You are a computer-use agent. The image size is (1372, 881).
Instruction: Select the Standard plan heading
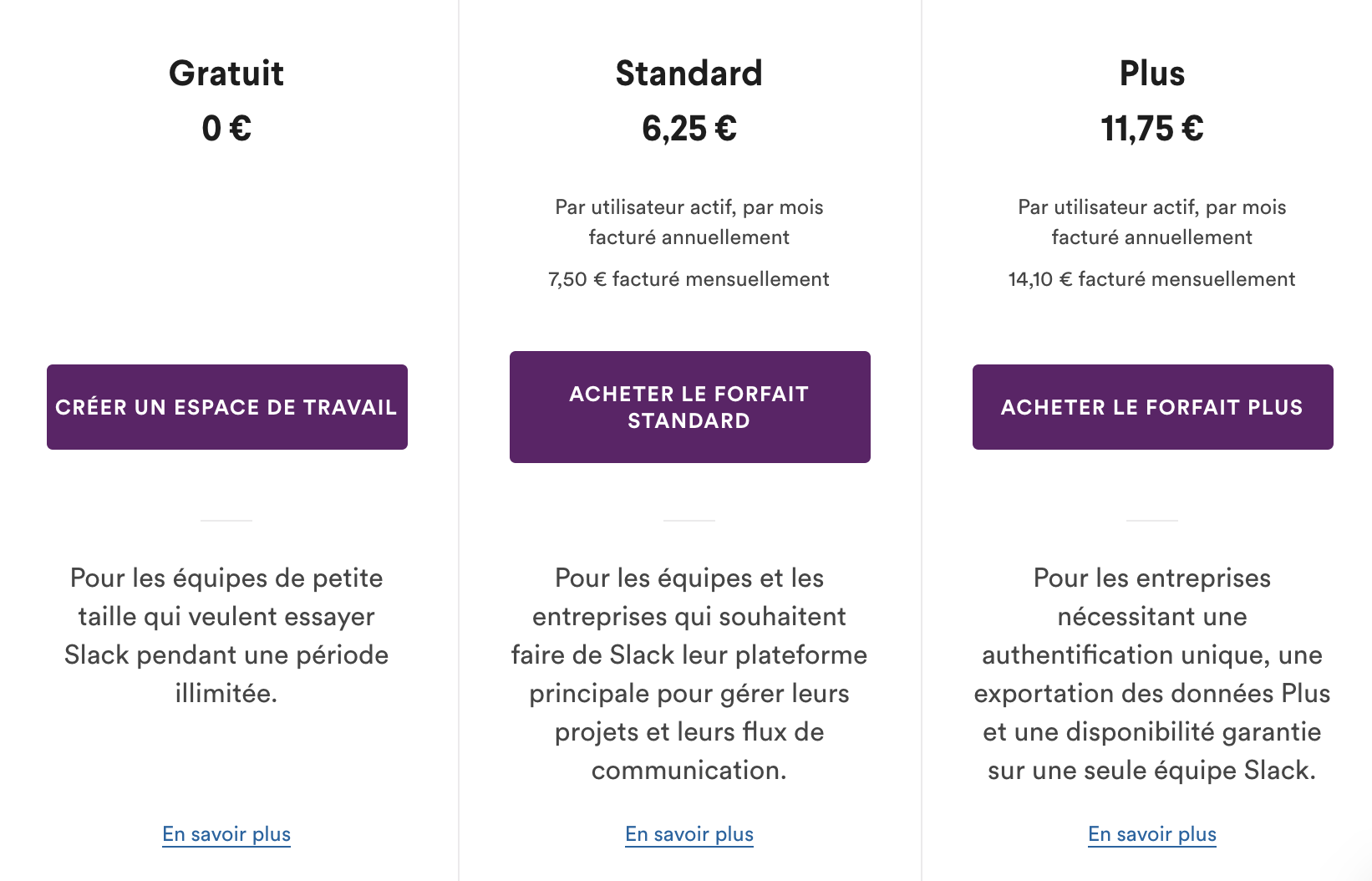689,74
